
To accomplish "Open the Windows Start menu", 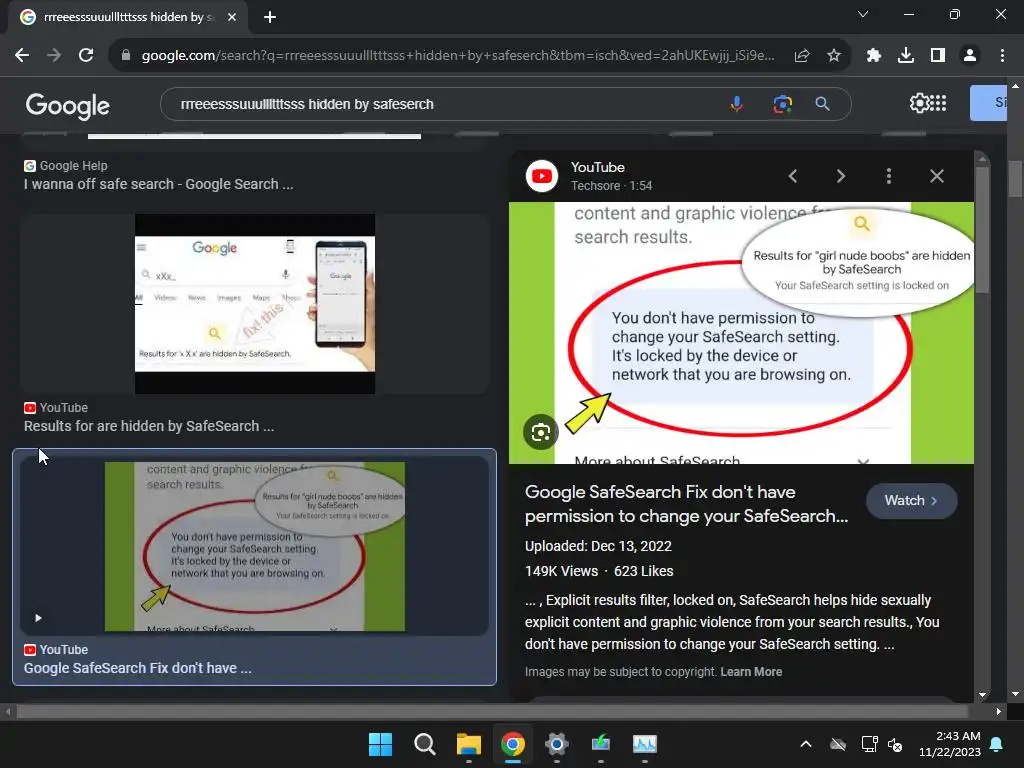I will (380, 744).
